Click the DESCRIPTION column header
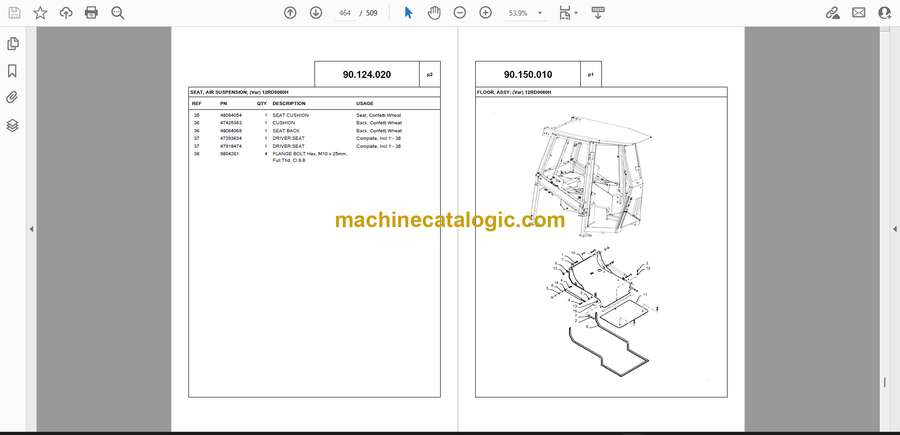This screenshot has height=435, width=900. (289, 104)
